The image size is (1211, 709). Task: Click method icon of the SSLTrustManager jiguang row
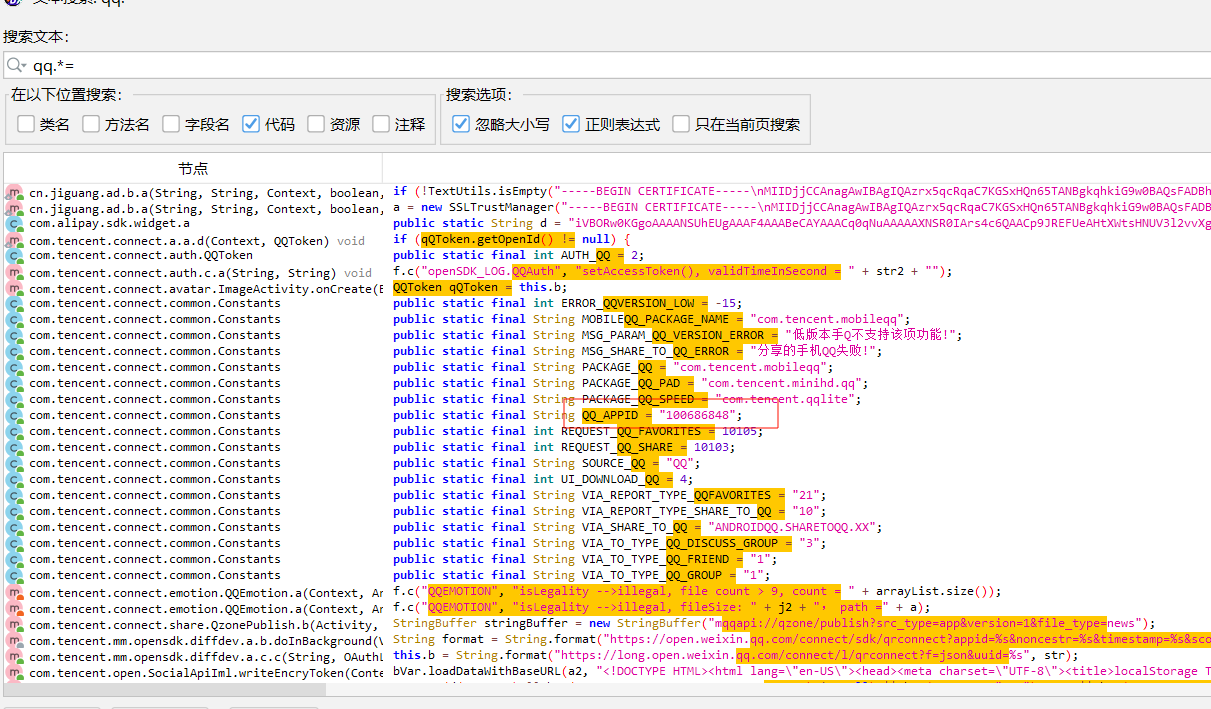tap(15, 208)
